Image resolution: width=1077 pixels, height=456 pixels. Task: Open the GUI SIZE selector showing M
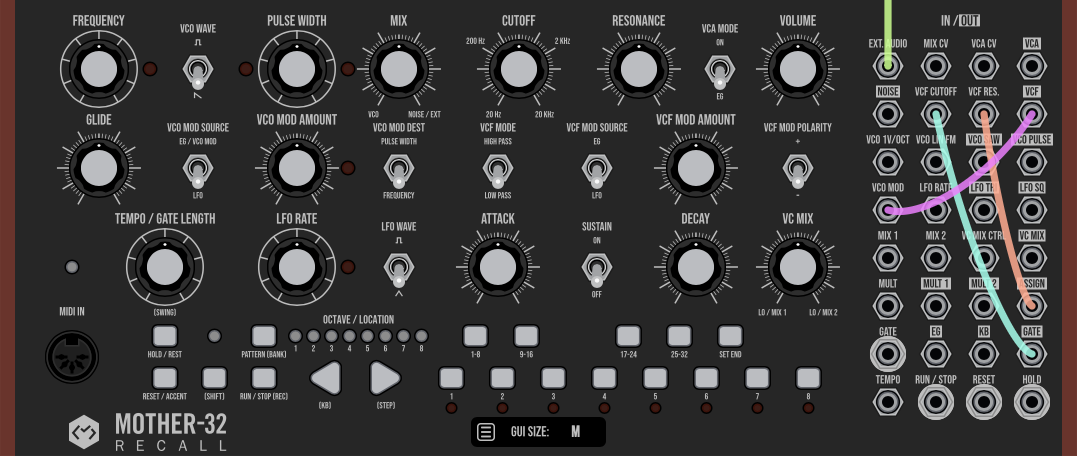coord(575,432)
